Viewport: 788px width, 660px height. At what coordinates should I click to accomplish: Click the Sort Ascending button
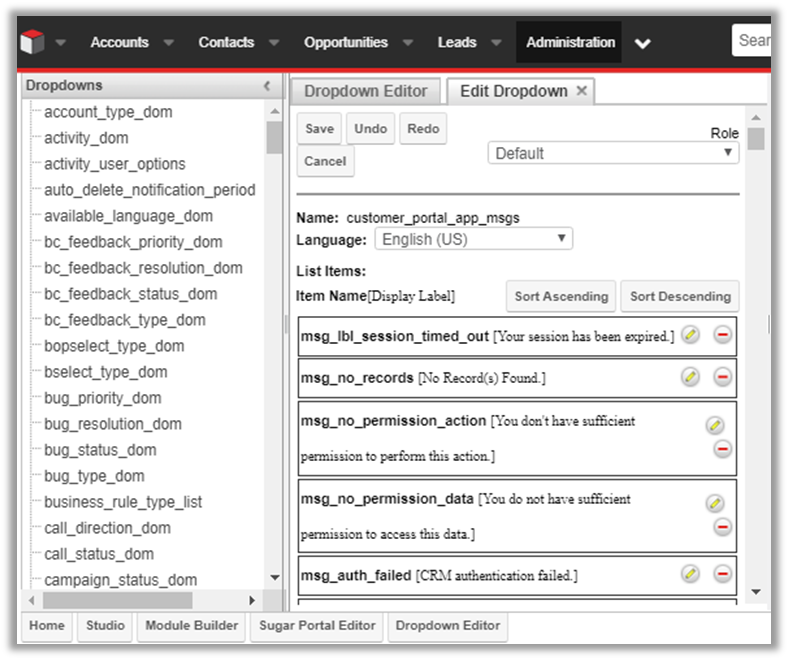[x=561, y=296]
